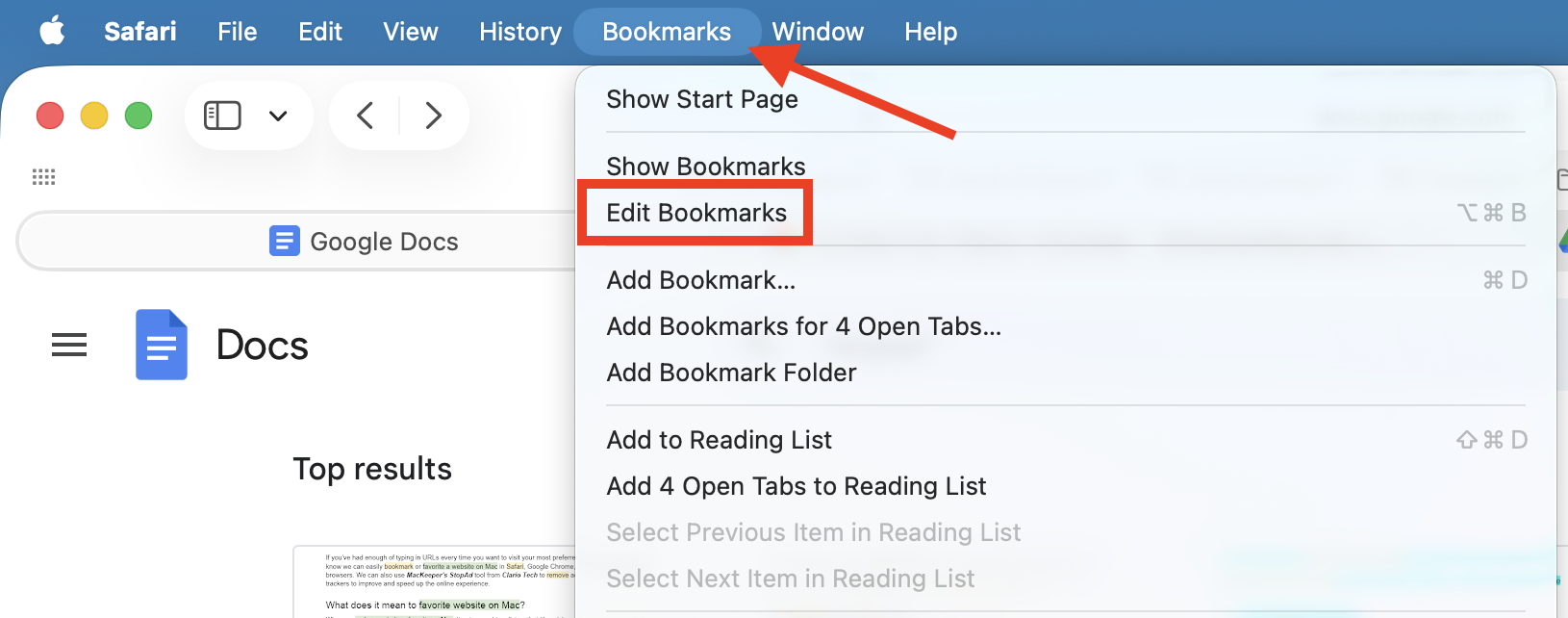Click the Docs title text

click(262, 345)
